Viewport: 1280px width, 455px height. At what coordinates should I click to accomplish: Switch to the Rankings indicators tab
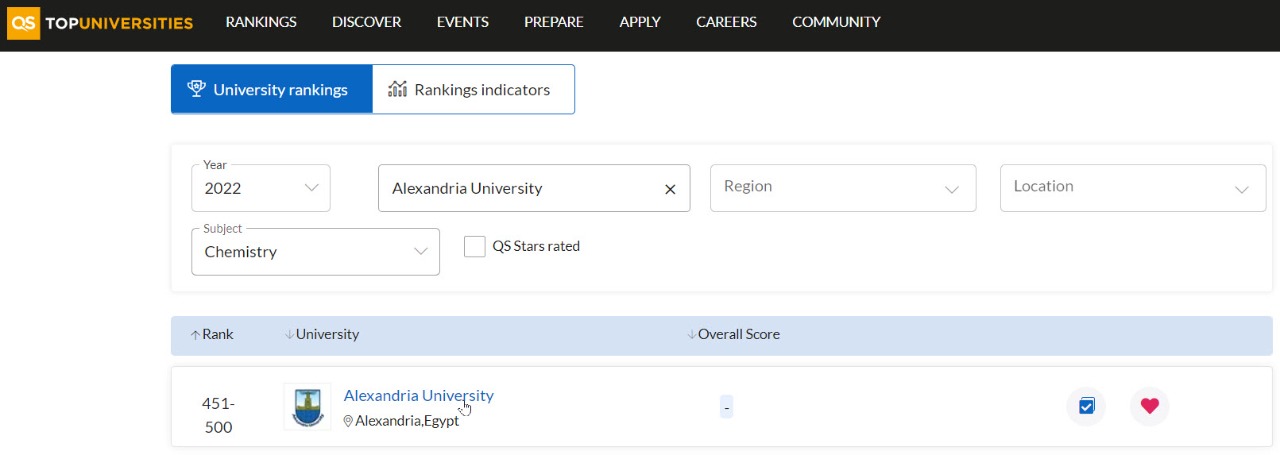(473, 90)
